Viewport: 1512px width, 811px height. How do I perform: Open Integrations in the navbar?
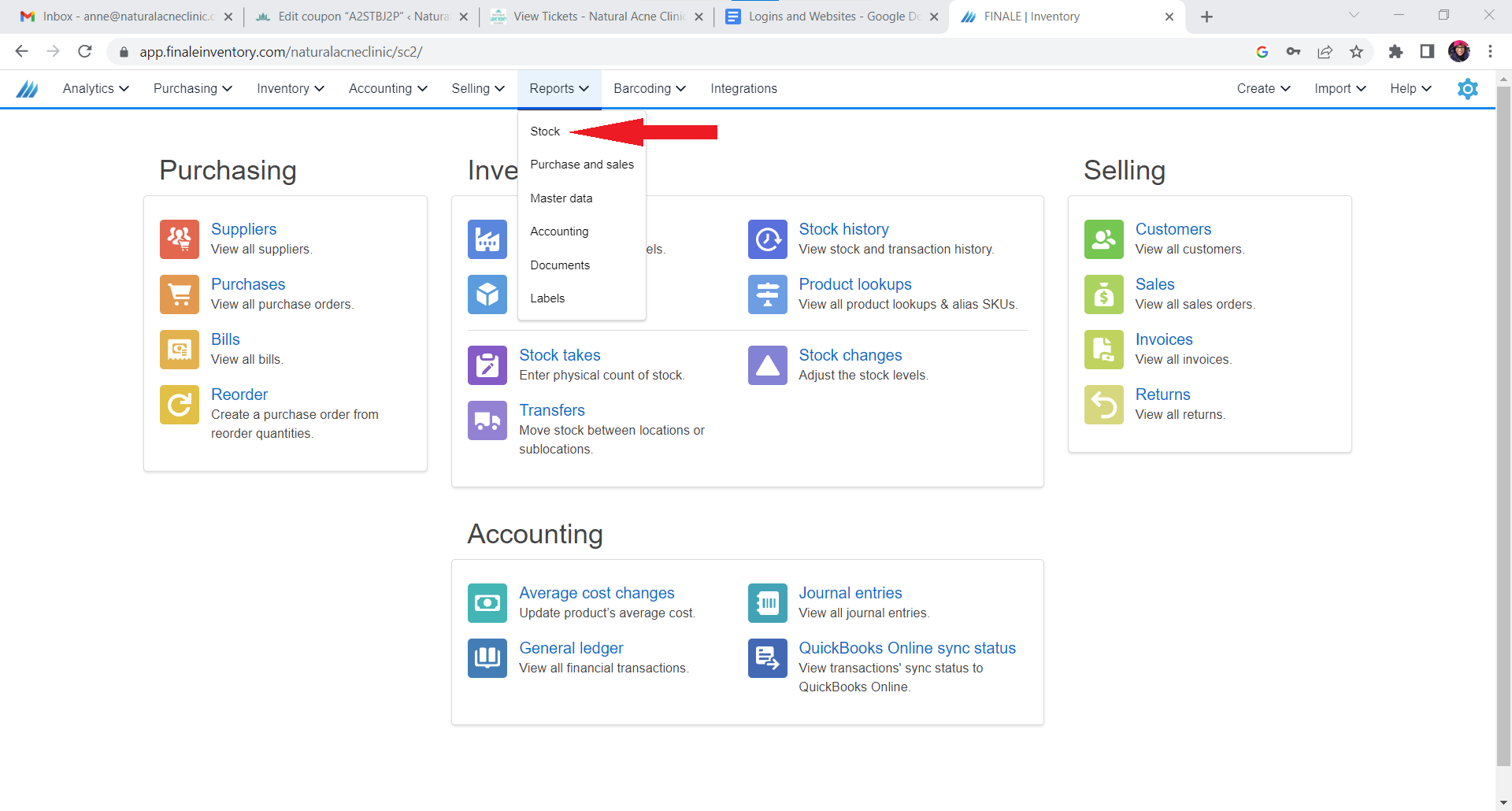tap(743, 89)
